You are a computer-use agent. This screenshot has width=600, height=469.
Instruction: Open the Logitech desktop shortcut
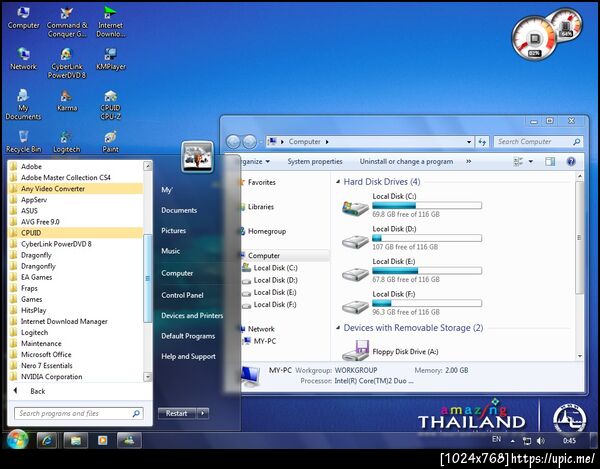(x=67, y=142)
